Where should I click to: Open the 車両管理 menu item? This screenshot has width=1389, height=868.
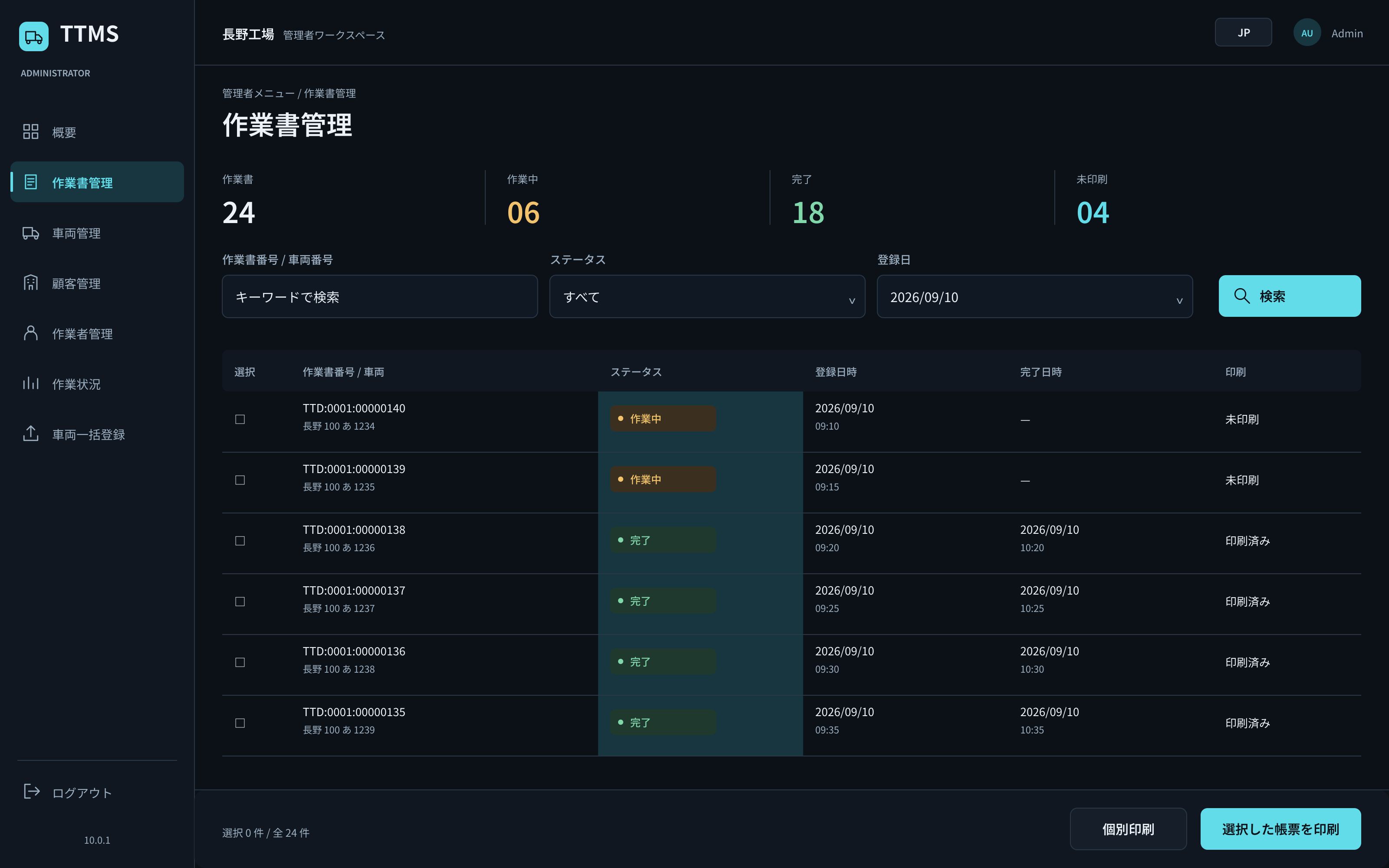[x=97, y=233]
